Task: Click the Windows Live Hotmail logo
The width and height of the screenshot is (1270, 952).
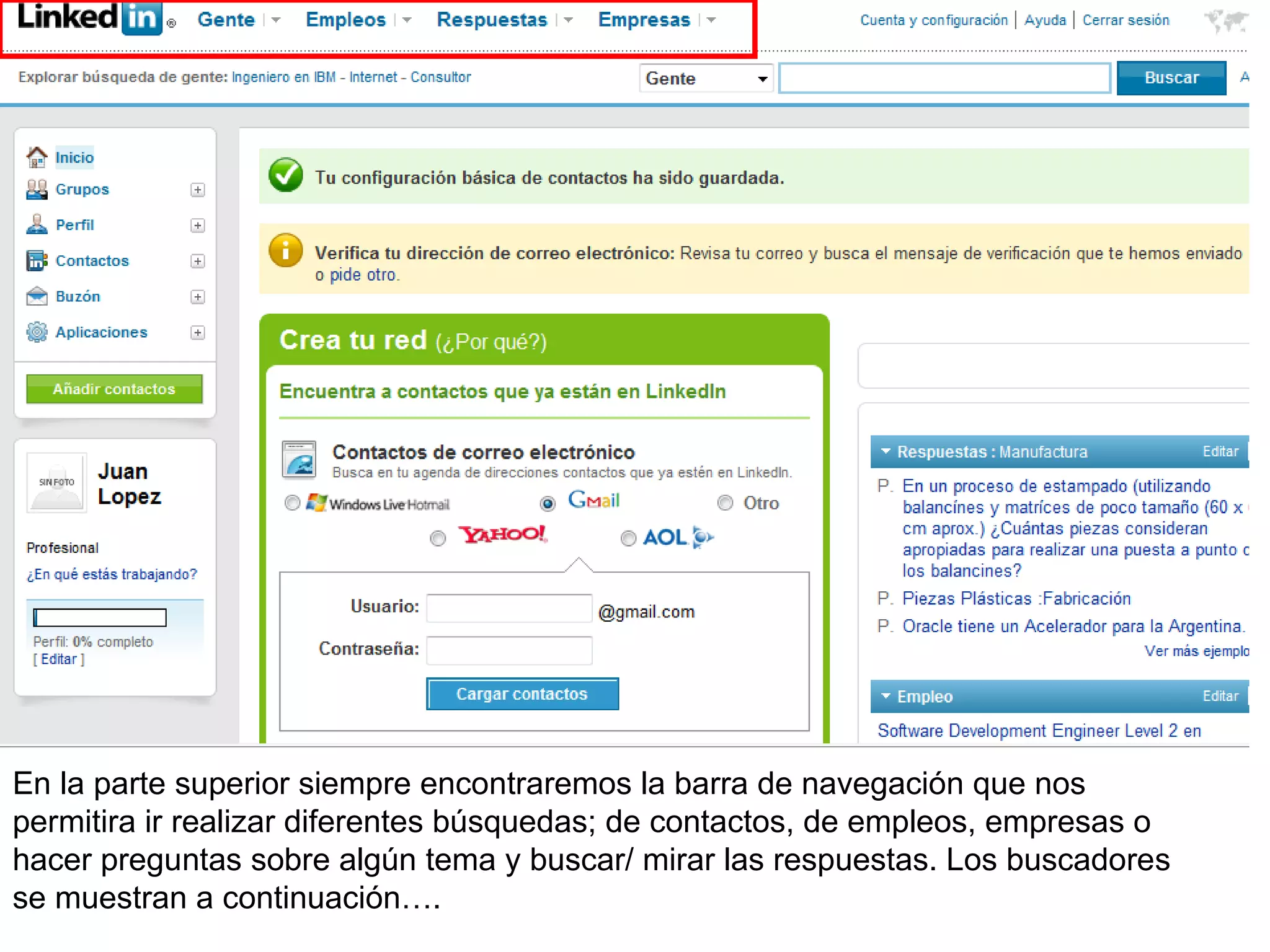Action: tap(378, 503)
